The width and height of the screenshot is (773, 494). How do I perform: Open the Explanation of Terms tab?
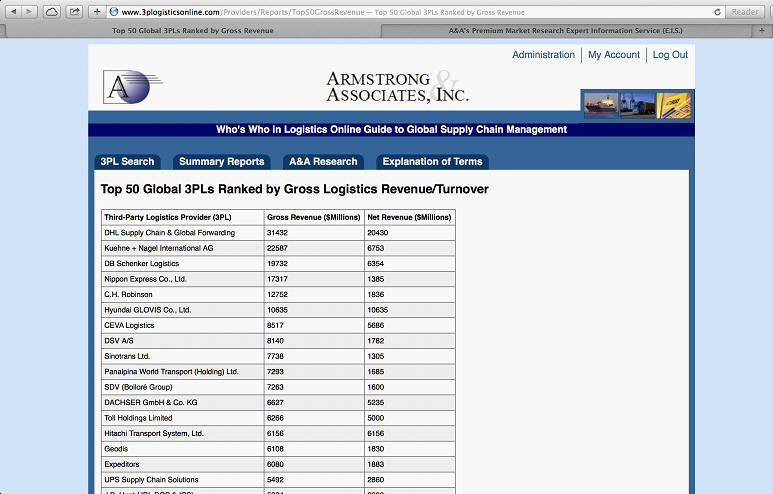[x=432, y=162]
